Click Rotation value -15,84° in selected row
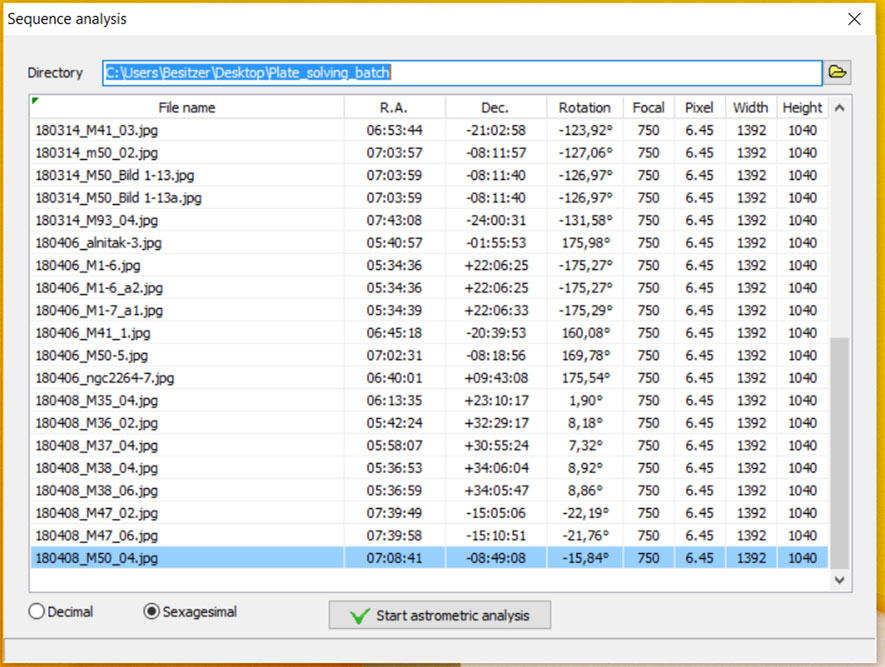Screen dimensions: 885x667 [585, 558]
